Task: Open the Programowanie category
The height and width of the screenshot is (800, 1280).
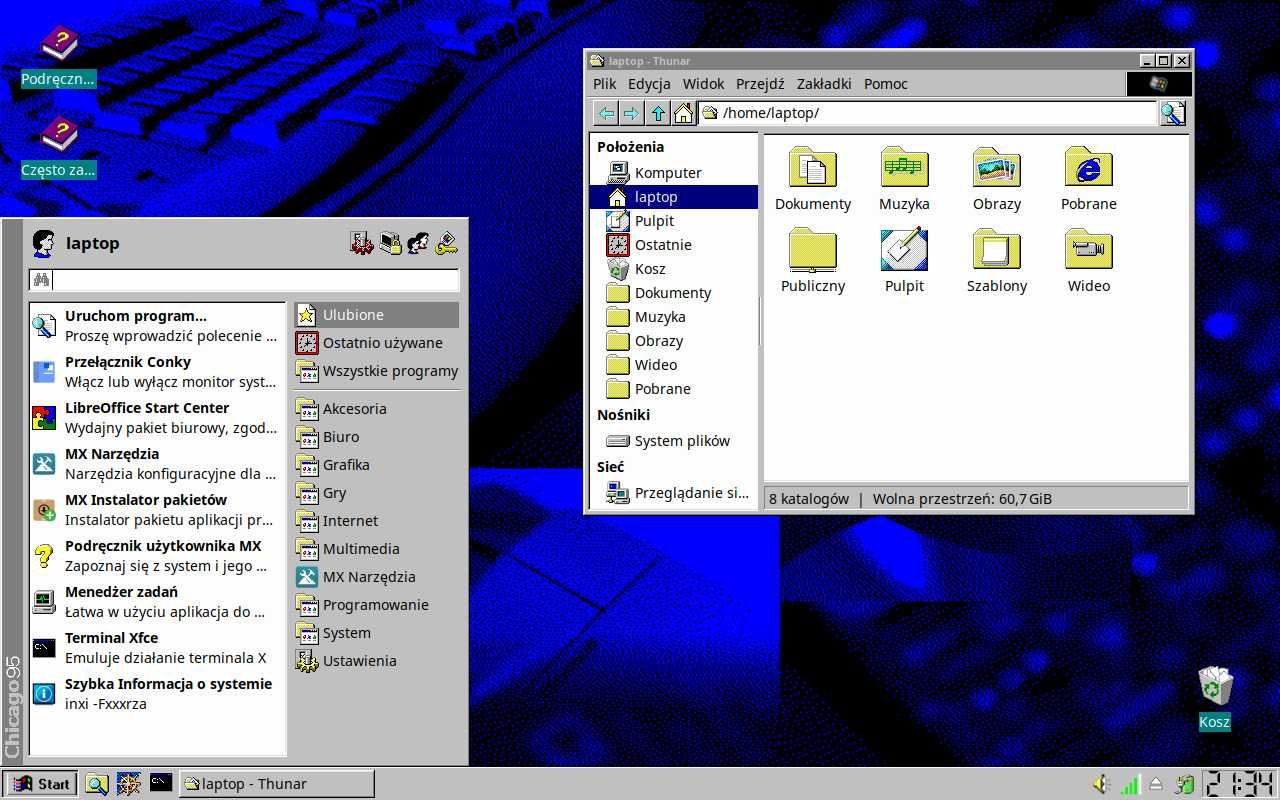Action: pos(377,605)
